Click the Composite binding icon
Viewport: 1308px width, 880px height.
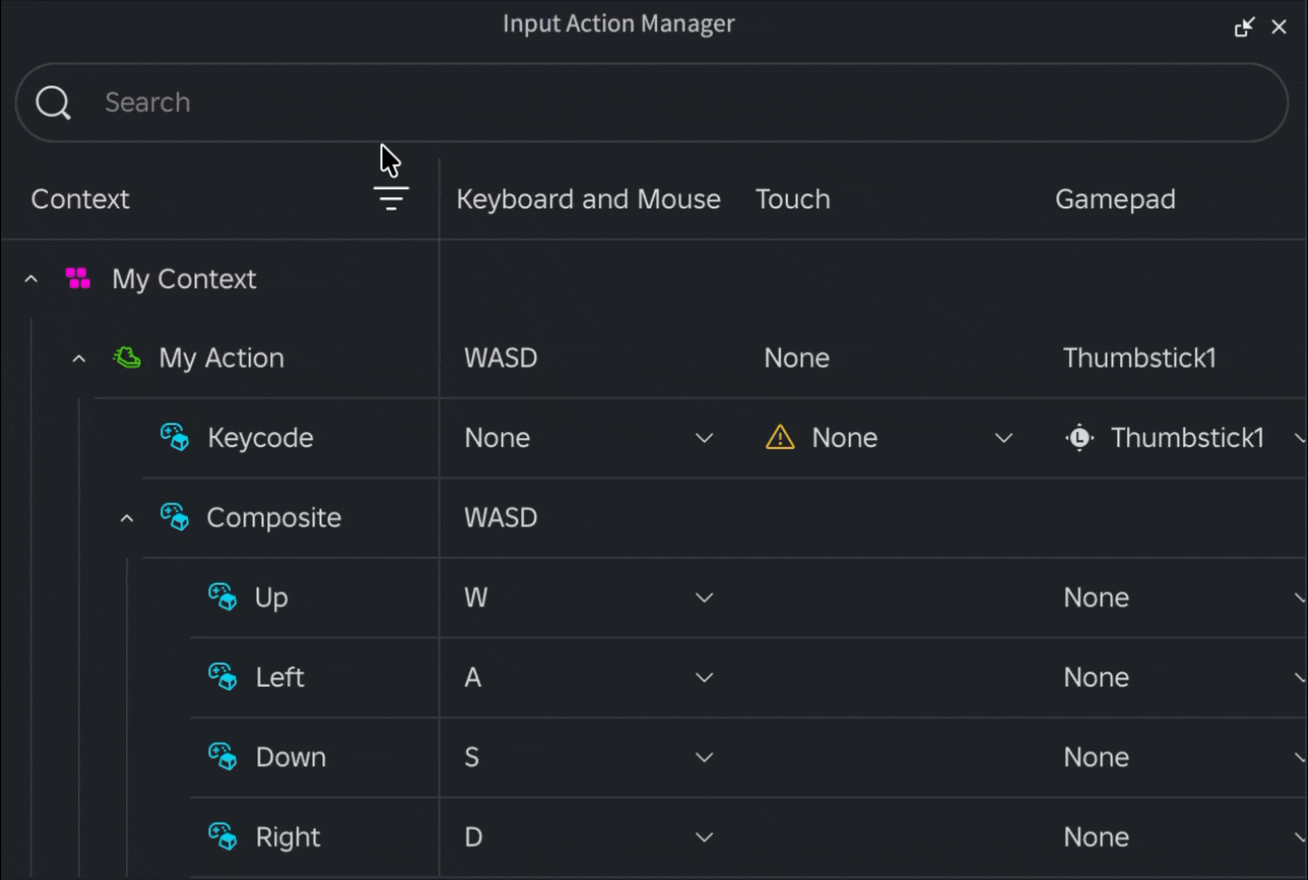click(175, 517)
